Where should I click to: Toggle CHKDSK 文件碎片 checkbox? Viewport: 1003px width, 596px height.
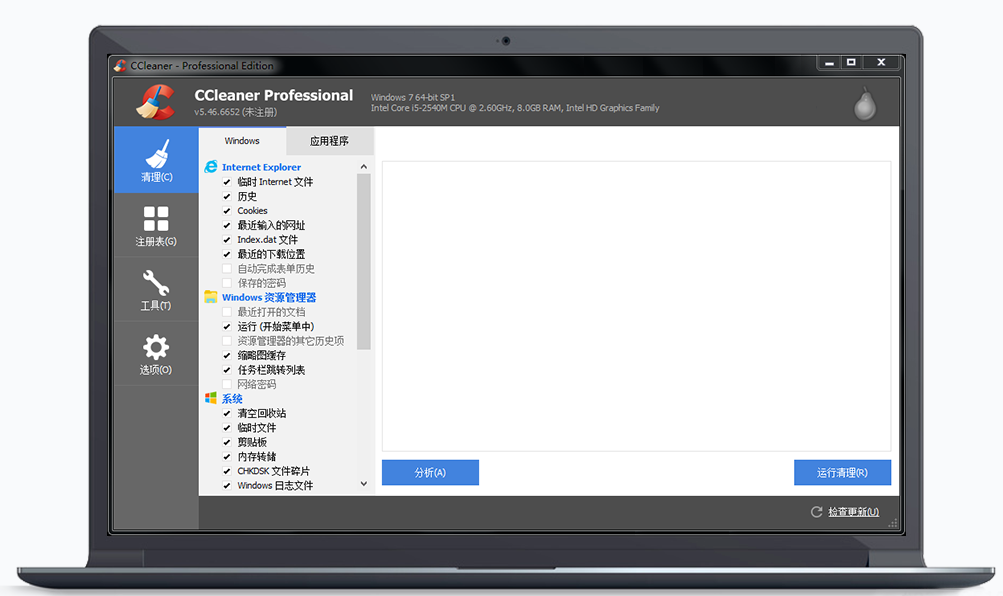(226, 471)
